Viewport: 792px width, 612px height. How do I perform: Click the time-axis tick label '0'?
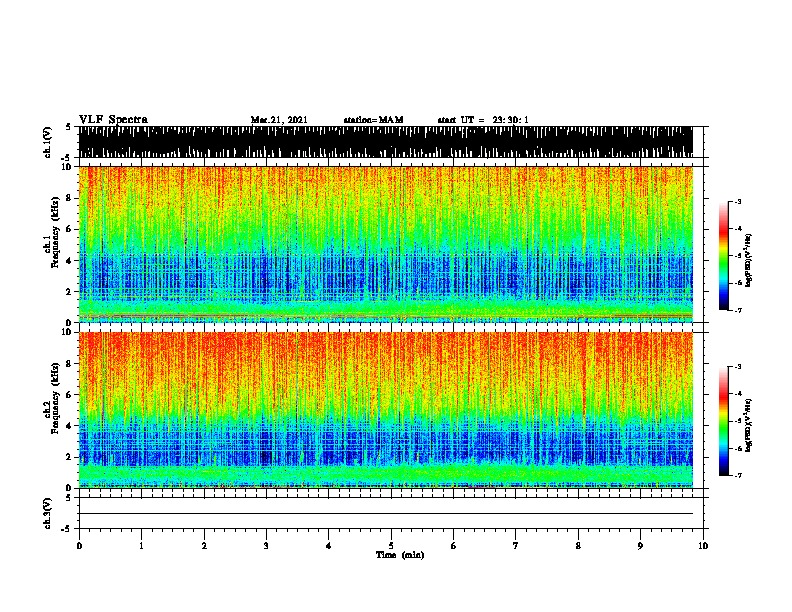[x=79, y=546]
